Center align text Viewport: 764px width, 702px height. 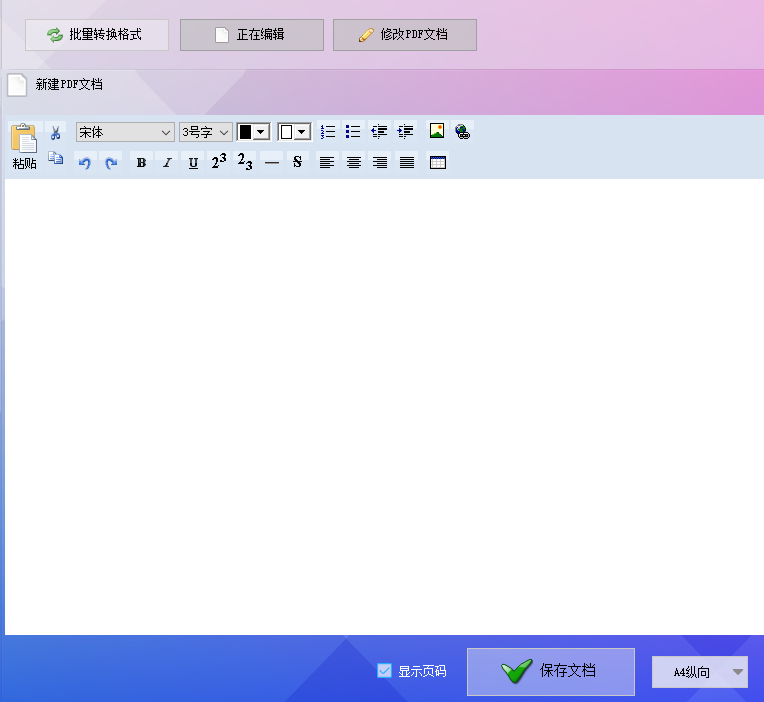[x=354, y=162]
